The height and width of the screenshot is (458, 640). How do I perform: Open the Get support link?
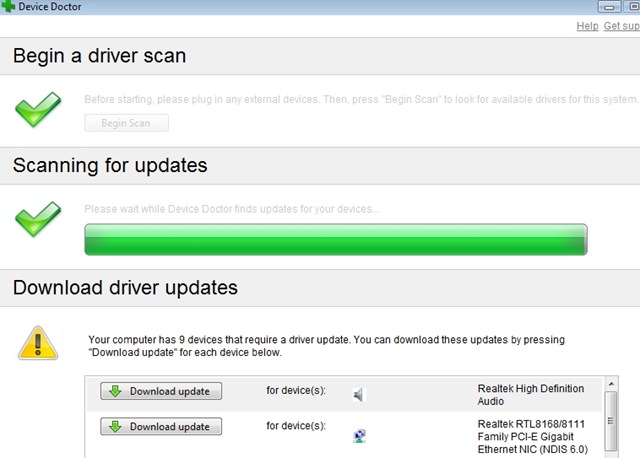coord(622,26)
